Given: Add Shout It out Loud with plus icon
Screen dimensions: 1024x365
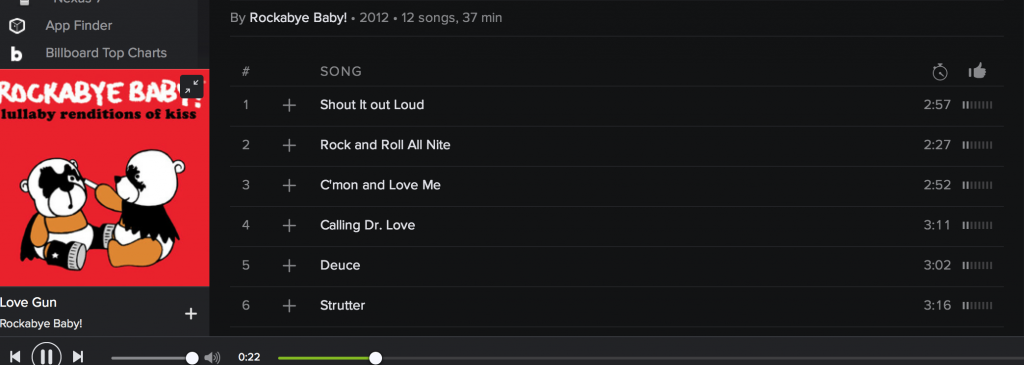Looking at the screenshot, I should point(289,105).
